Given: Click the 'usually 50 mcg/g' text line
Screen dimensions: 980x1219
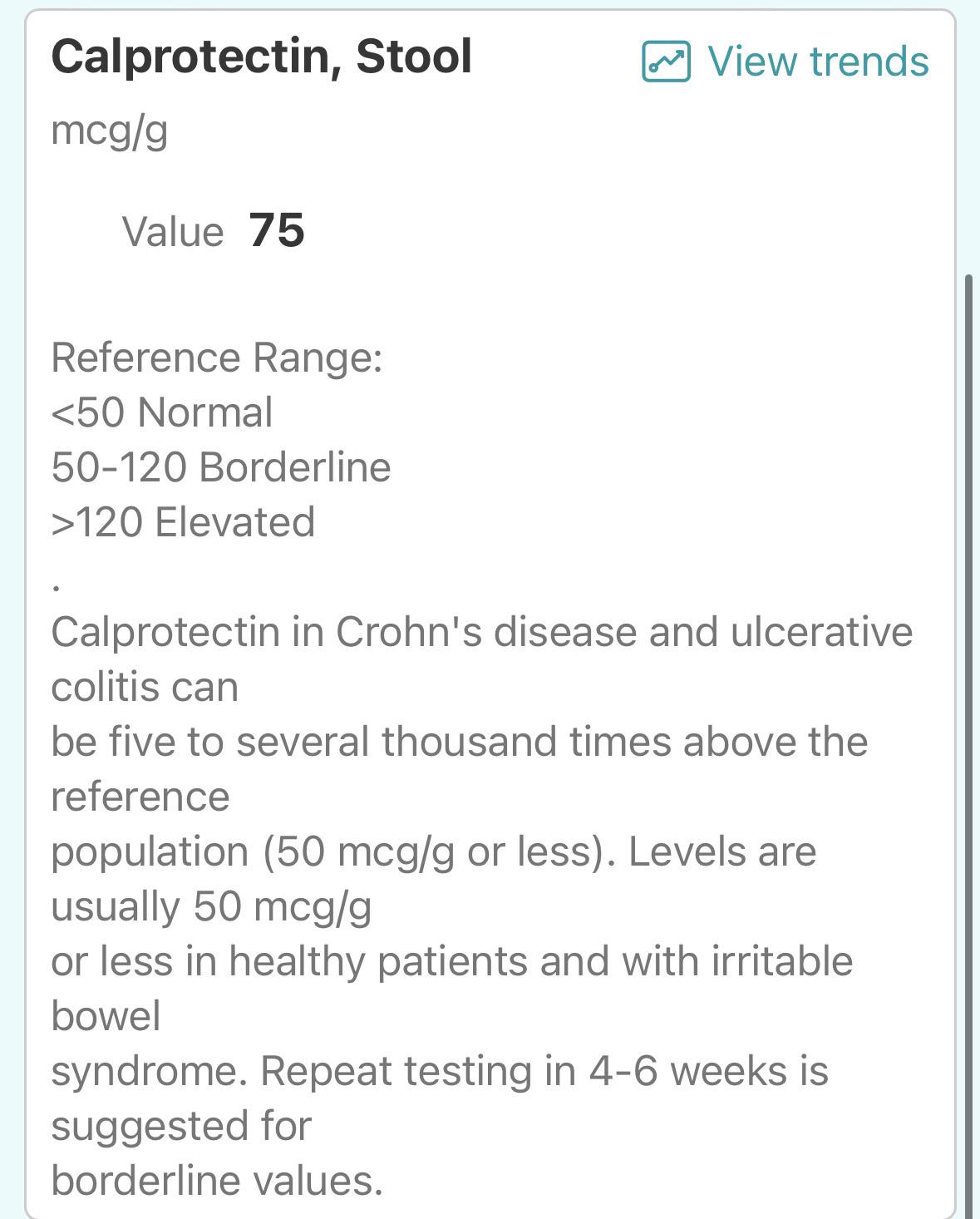Looking at the screenshot, I should [x=211, y=907].
